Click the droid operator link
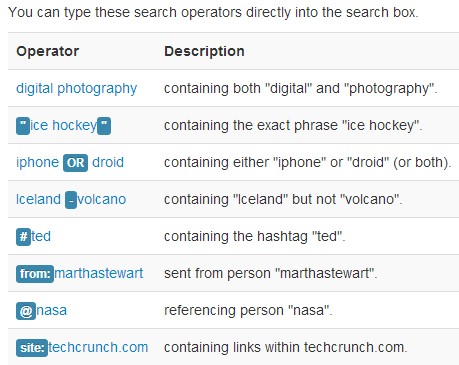Image resolution: width=459 pixels, height=365 pixels. [108, 162]
